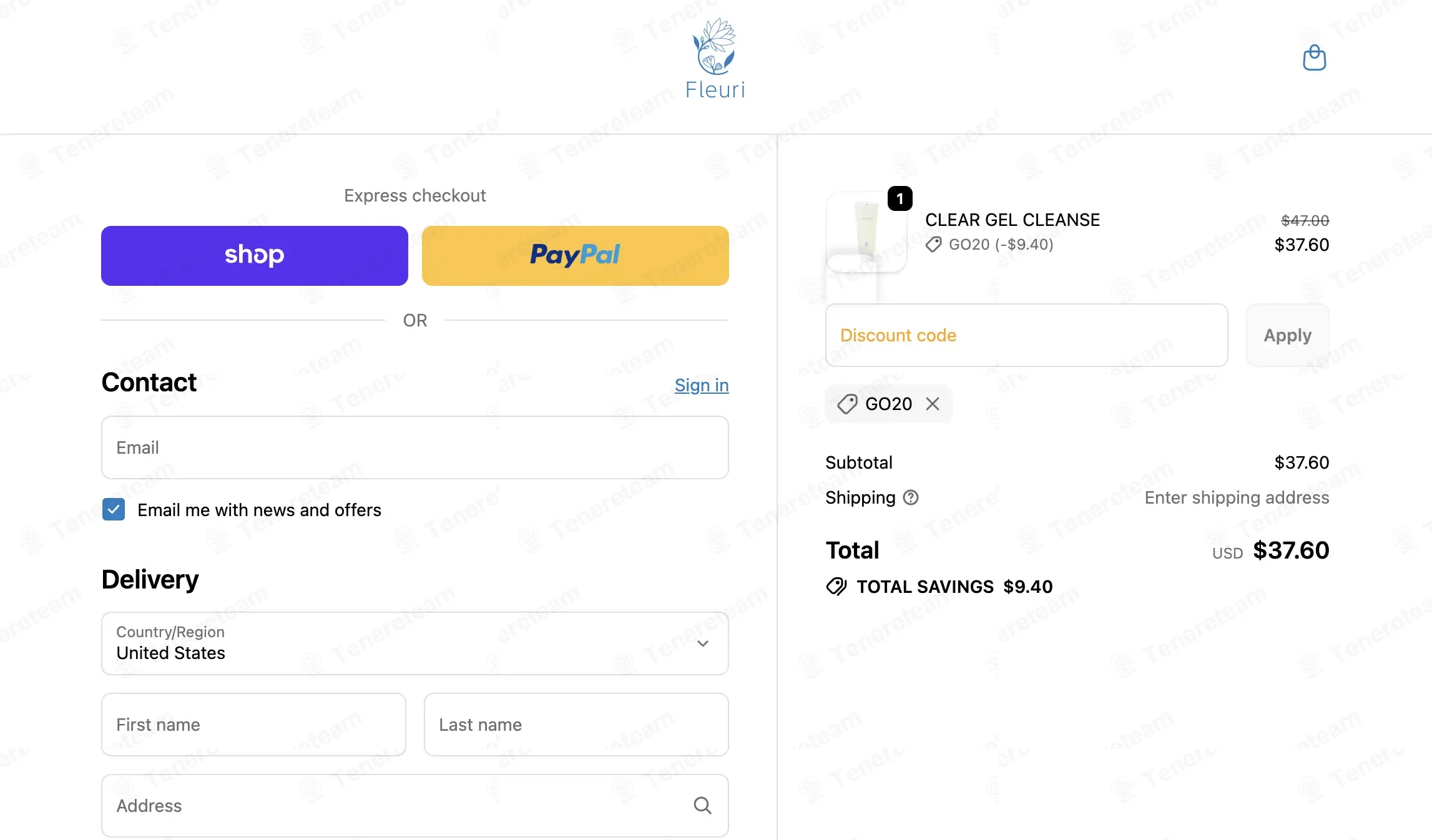
Task: Check out with the PayPal button
Action: click(576, 256)
